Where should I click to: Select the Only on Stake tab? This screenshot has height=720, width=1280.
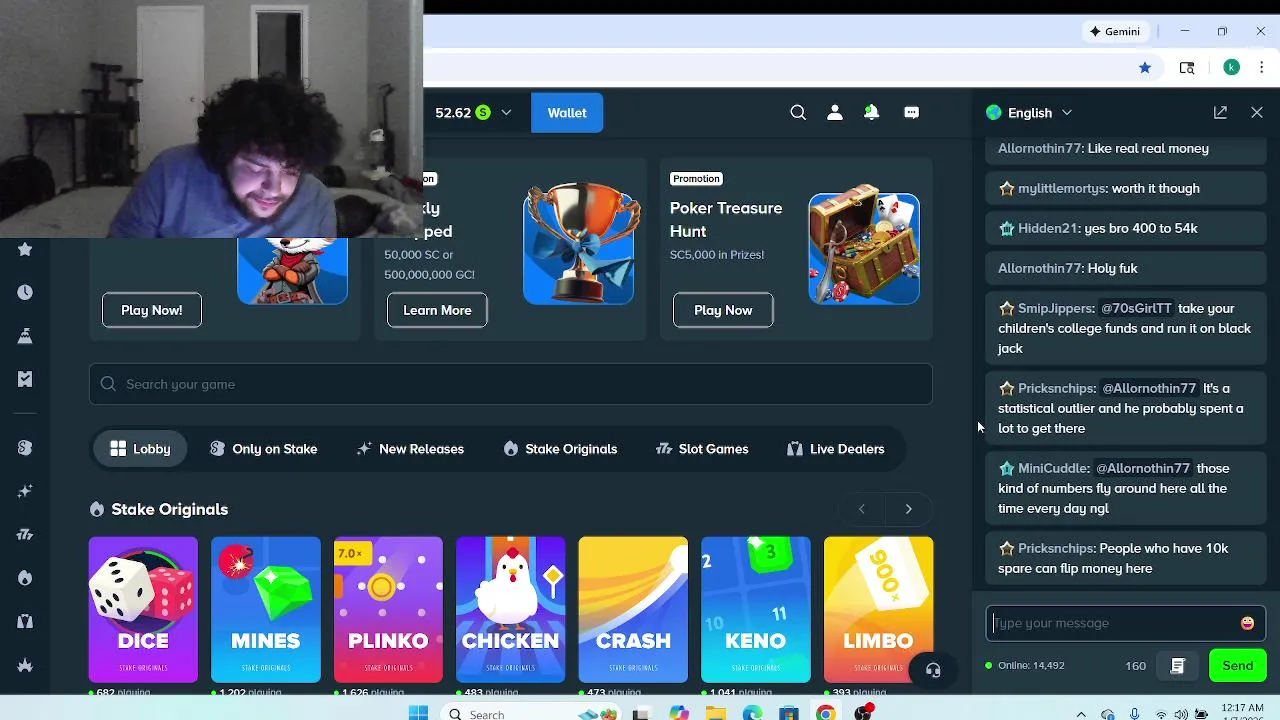[x=264, y=449]
